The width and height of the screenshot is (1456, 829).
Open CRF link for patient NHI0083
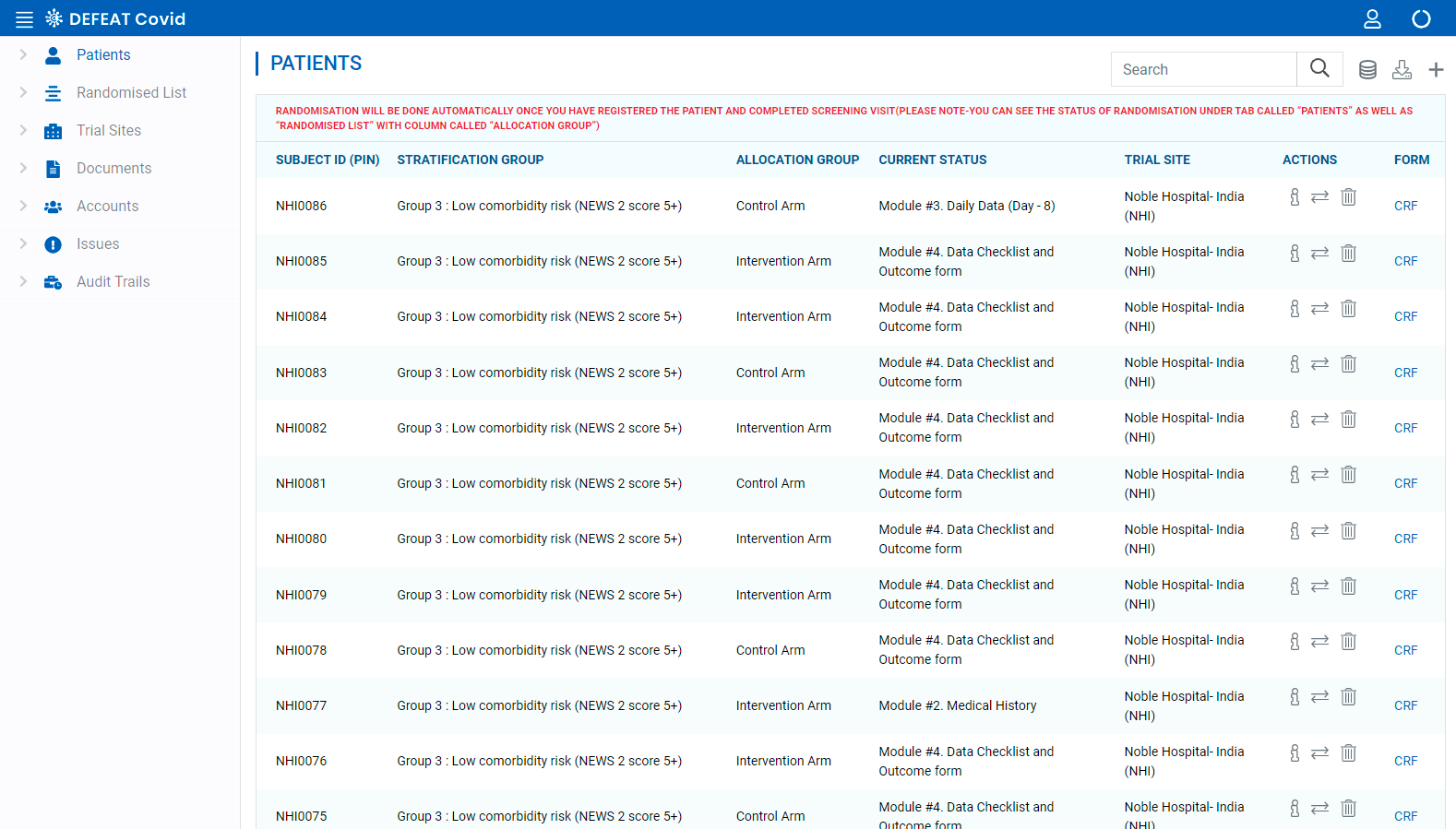click(x=1405, y=373)
